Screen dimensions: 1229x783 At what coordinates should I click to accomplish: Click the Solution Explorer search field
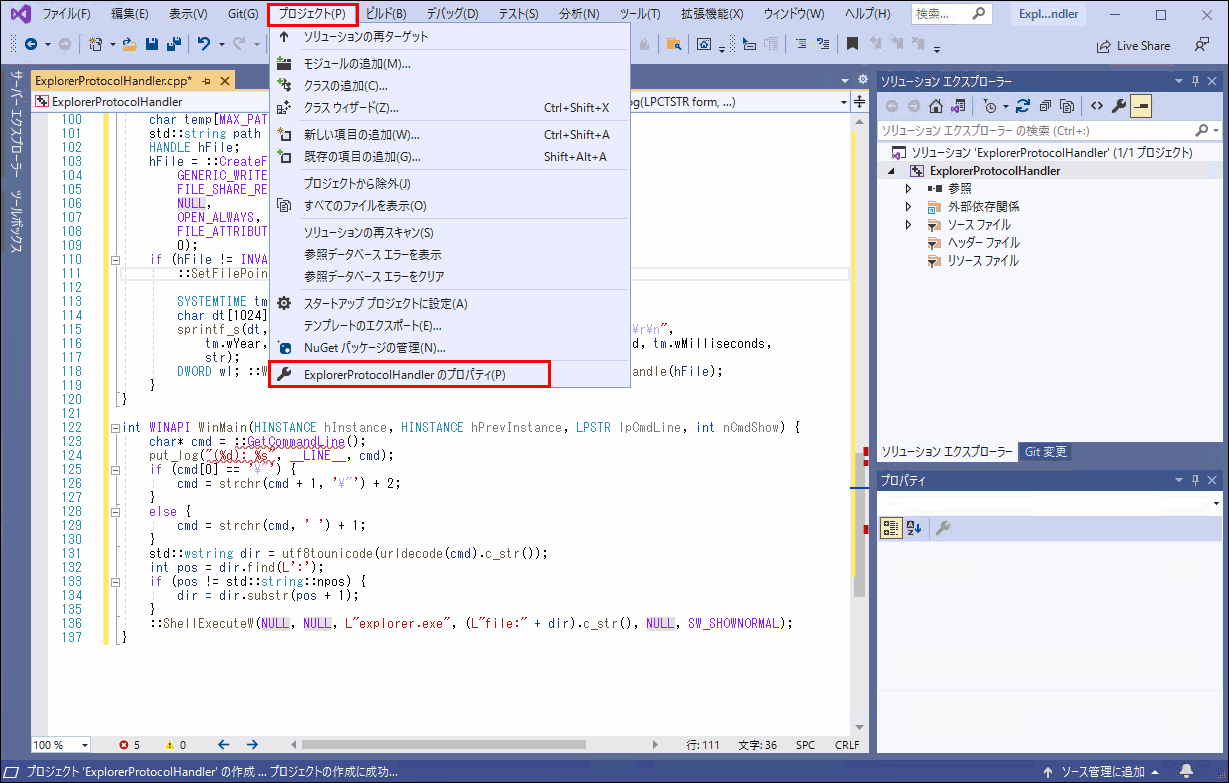[1048, 130]
